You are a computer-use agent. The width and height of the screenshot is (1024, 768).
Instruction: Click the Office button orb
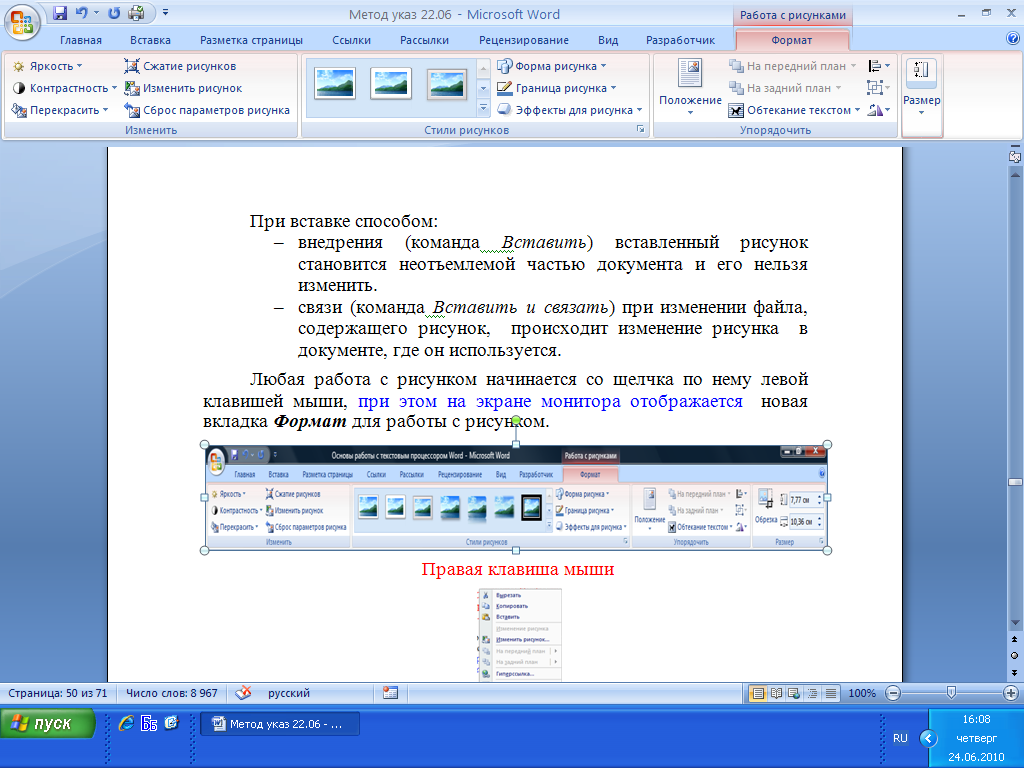22,22
